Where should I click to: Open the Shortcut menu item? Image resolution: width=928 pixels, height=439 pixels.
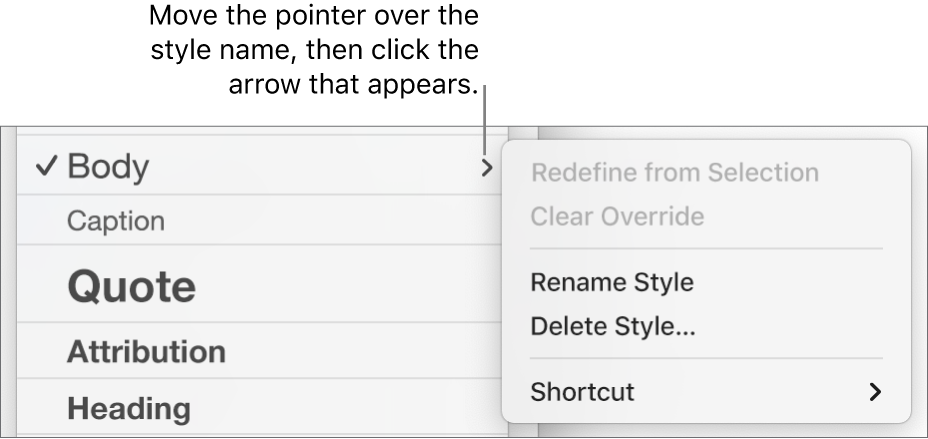582,391
